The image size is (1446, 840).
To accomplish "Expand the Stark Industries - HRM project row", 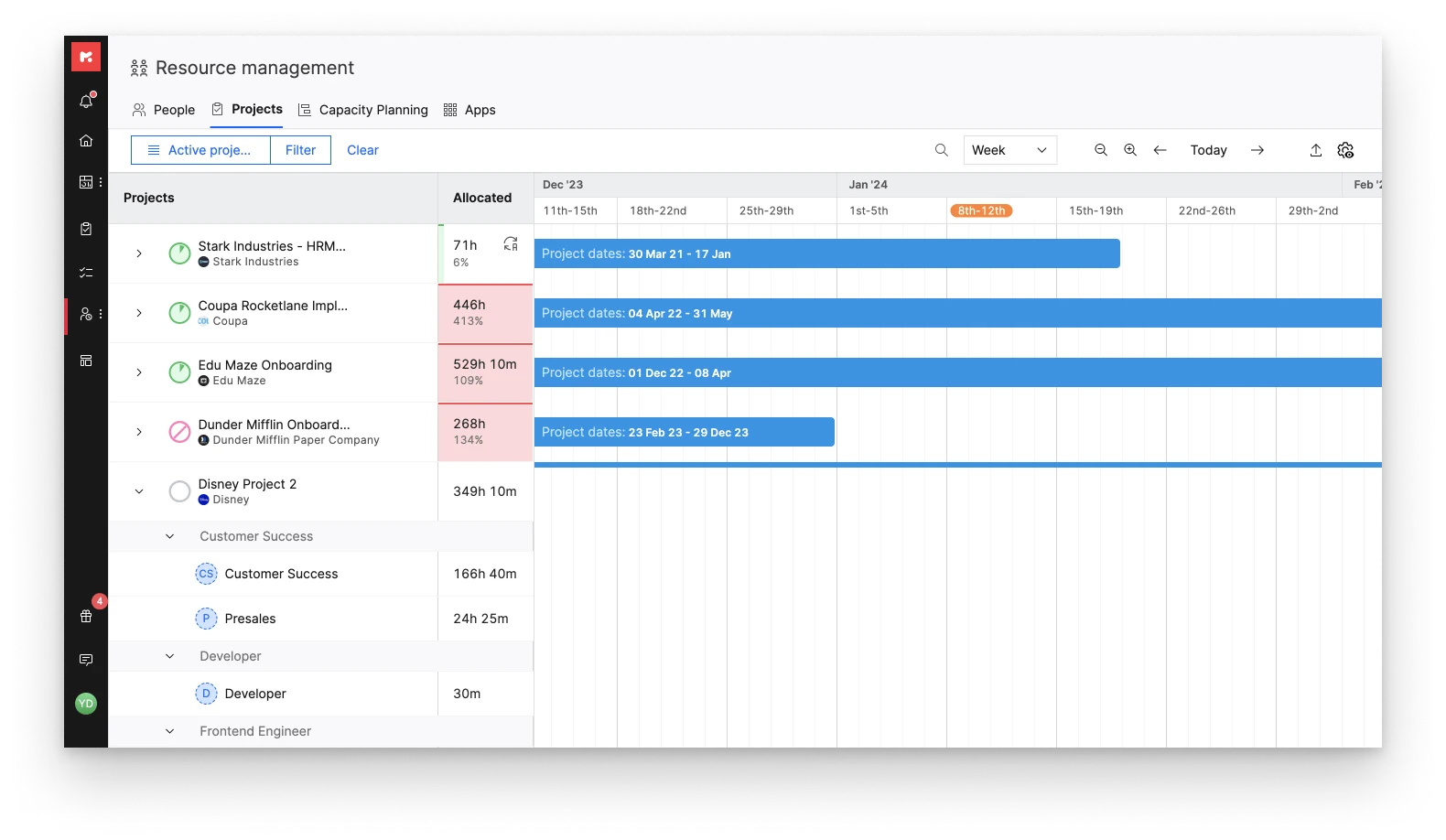I will tap(139, 253).
